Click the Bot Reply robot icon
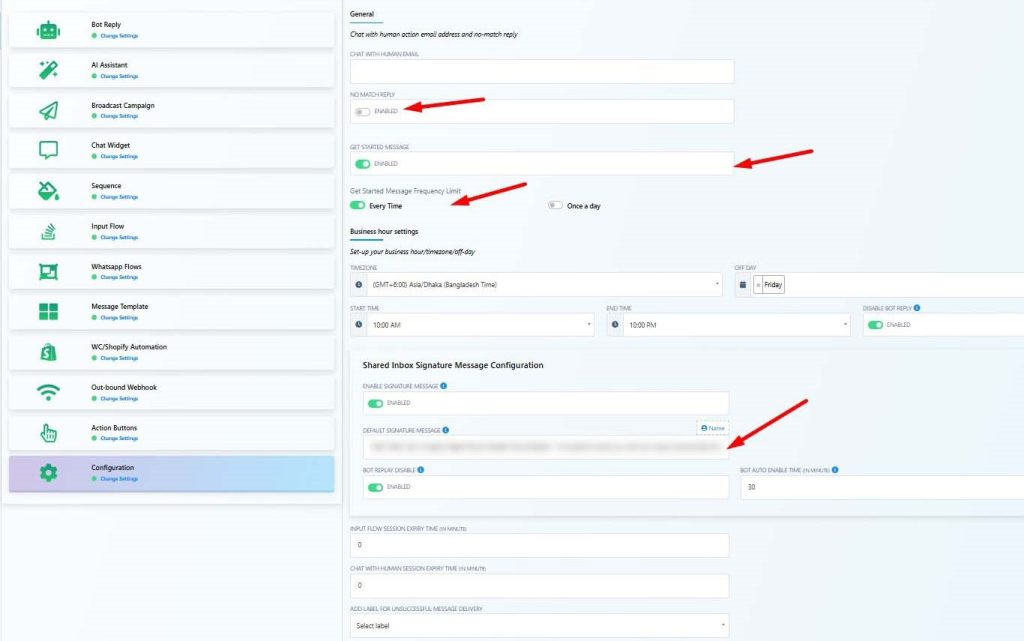This screenshot has width=1024, height=641. point(48,30)
